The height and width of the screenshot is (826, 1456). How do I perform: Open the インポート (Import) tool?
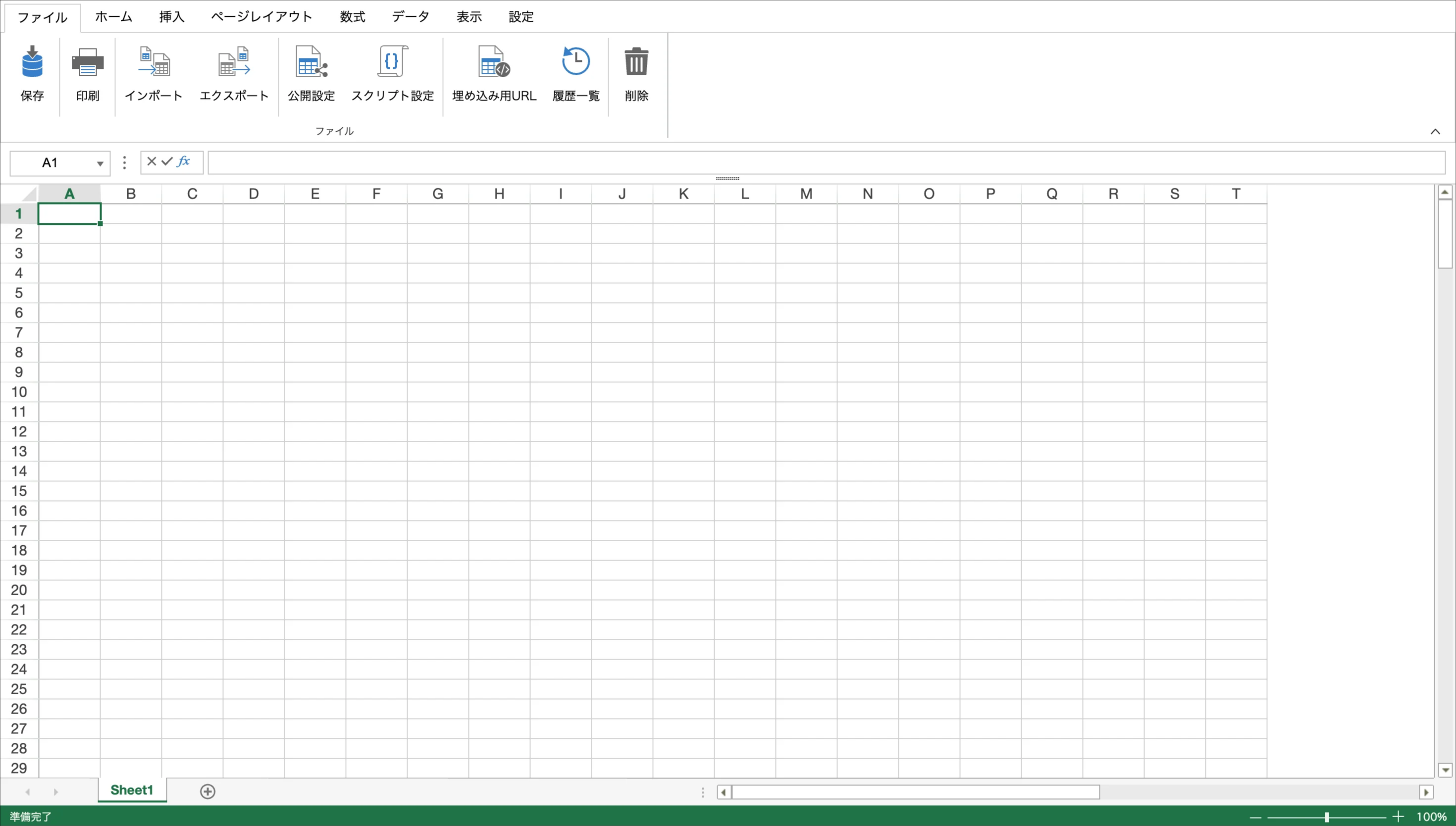tap(153, 62)
